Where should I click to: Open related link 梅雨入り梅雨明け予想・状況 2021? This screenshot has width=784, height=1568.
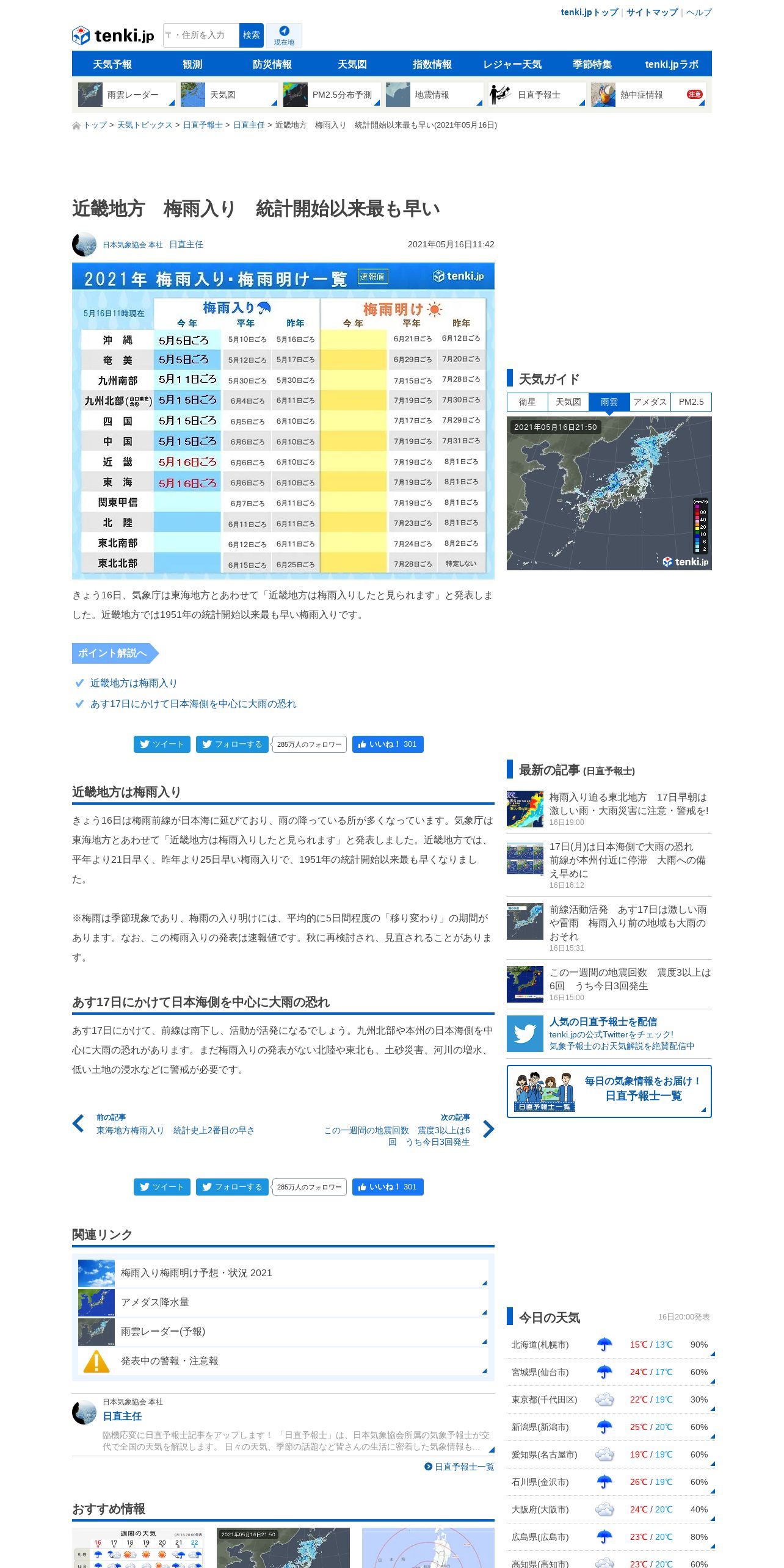[x=283, y=1273]
